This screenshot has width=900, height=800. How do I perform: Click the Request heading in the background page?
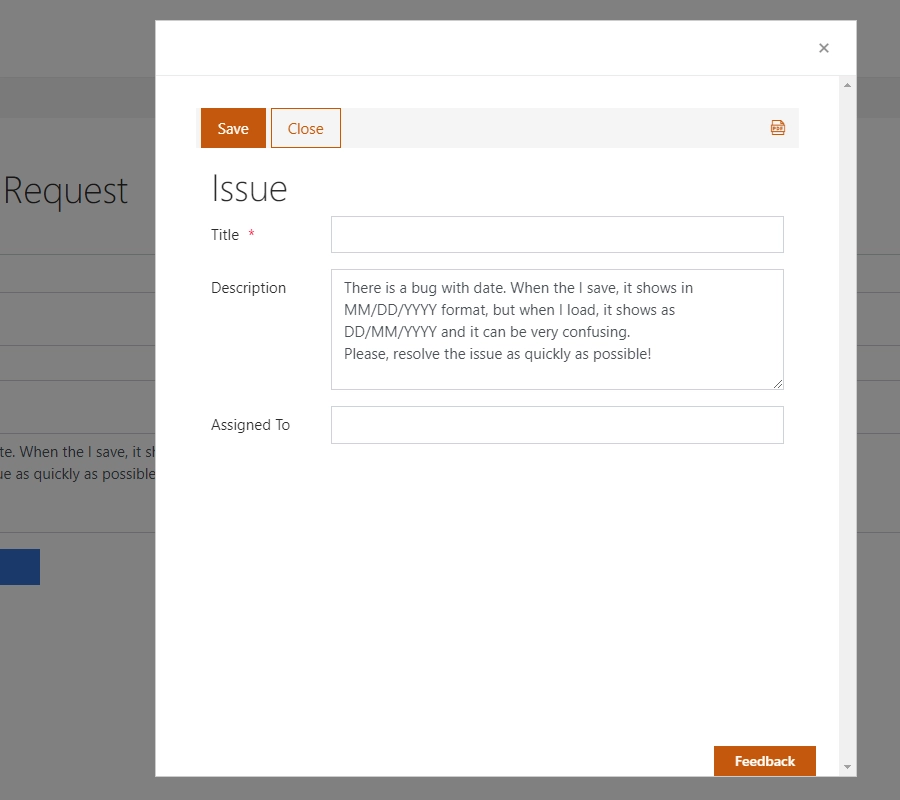click(x=65, y=191)
